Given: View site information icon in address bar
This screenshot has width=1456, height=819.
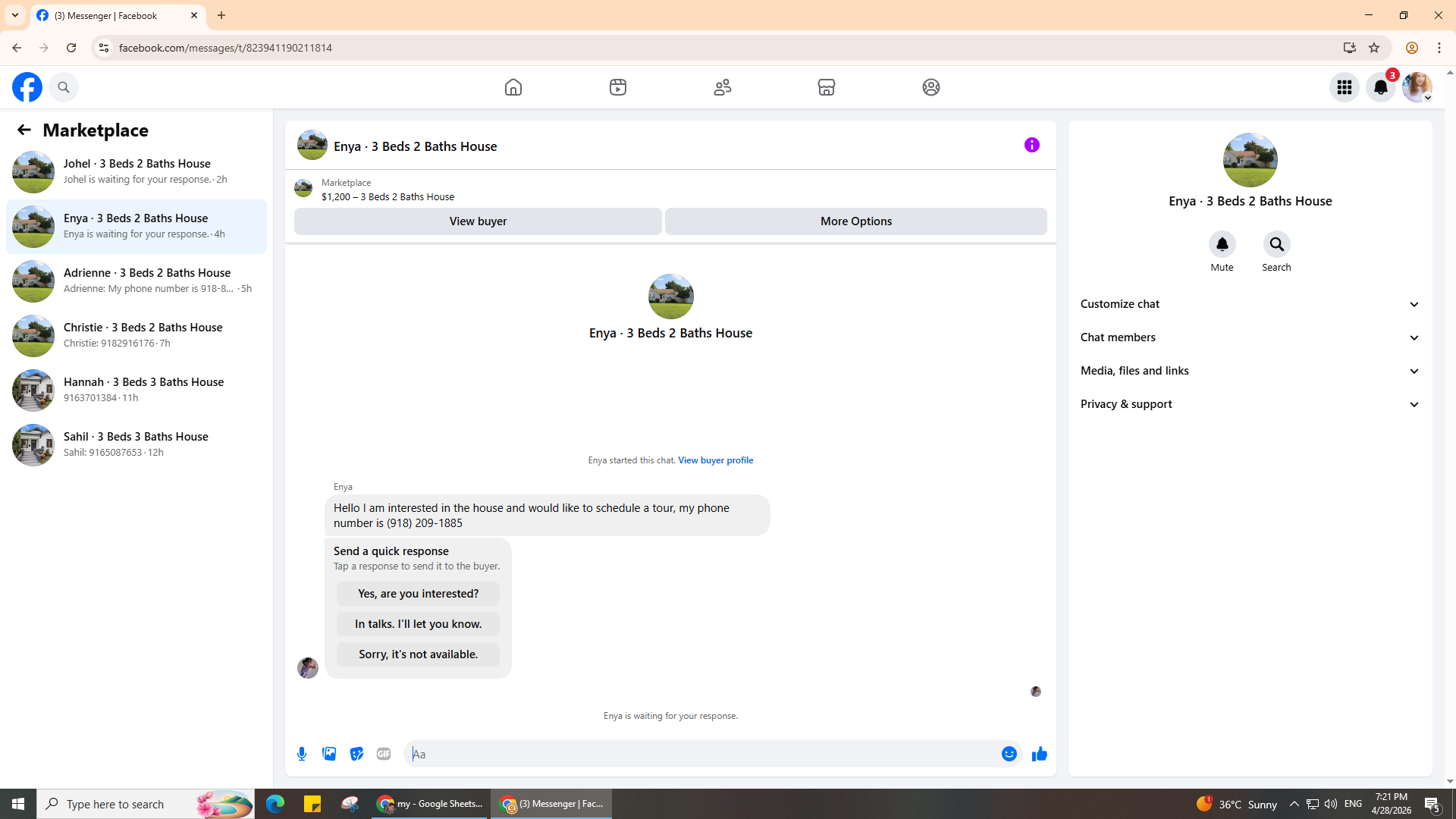Looking at the screenshot, I should tap(103, 48).
